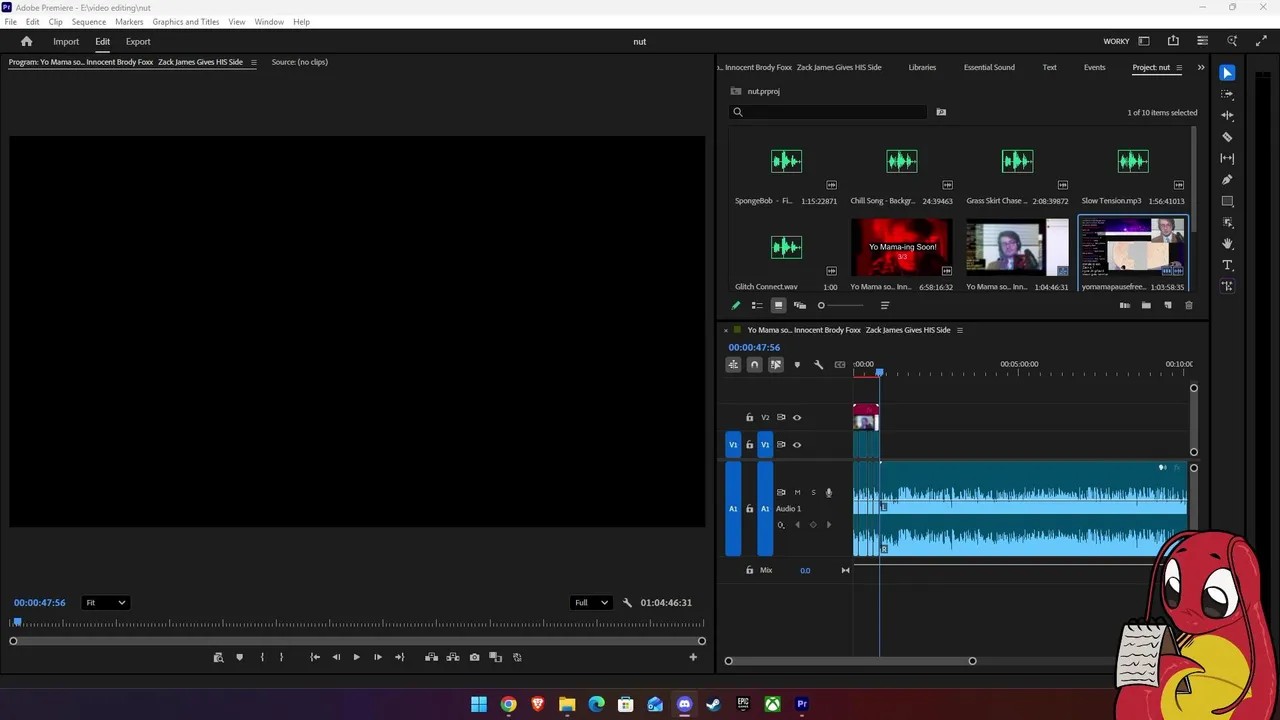This screenshot has width=1280, height=720.
Task: Open the Events panel tab
Action: pos(1095,67)
